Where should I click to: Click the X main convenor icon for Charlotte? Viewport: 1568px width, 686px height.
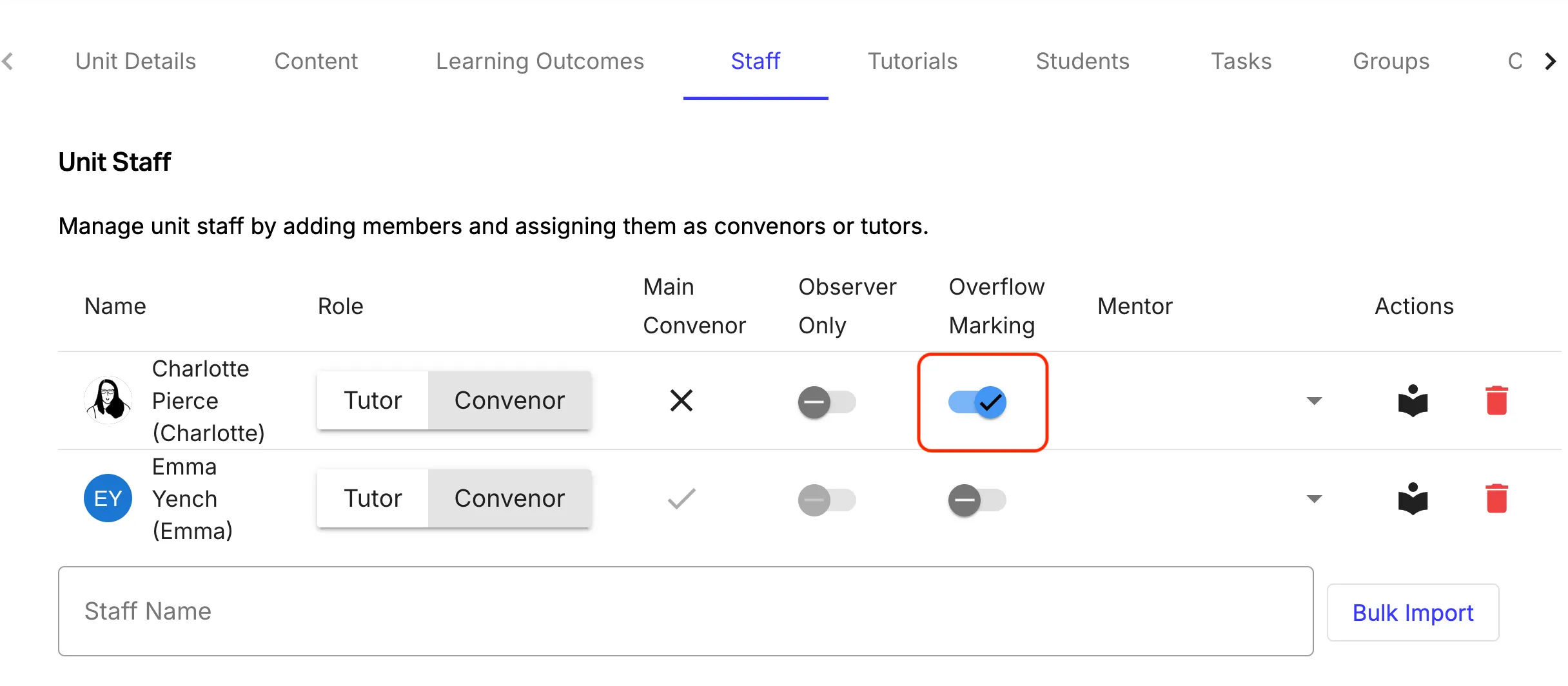[681, 400]
